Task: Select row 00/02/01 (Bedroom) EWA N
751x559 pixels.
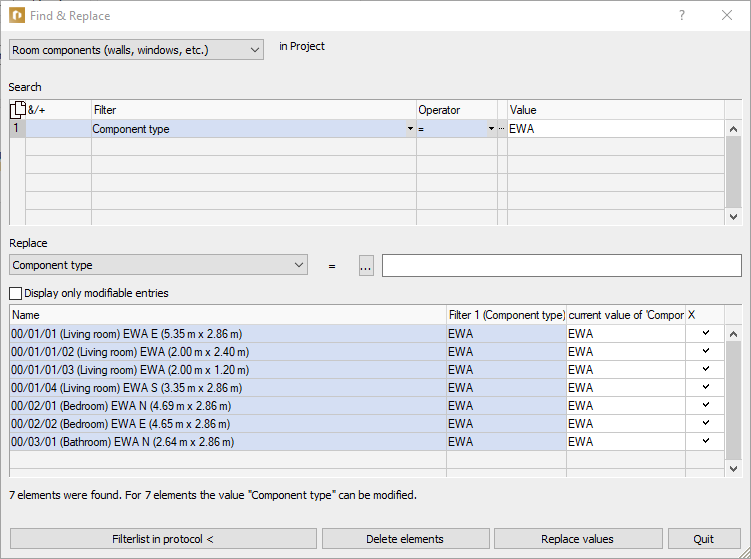Action: coord(228,406)
